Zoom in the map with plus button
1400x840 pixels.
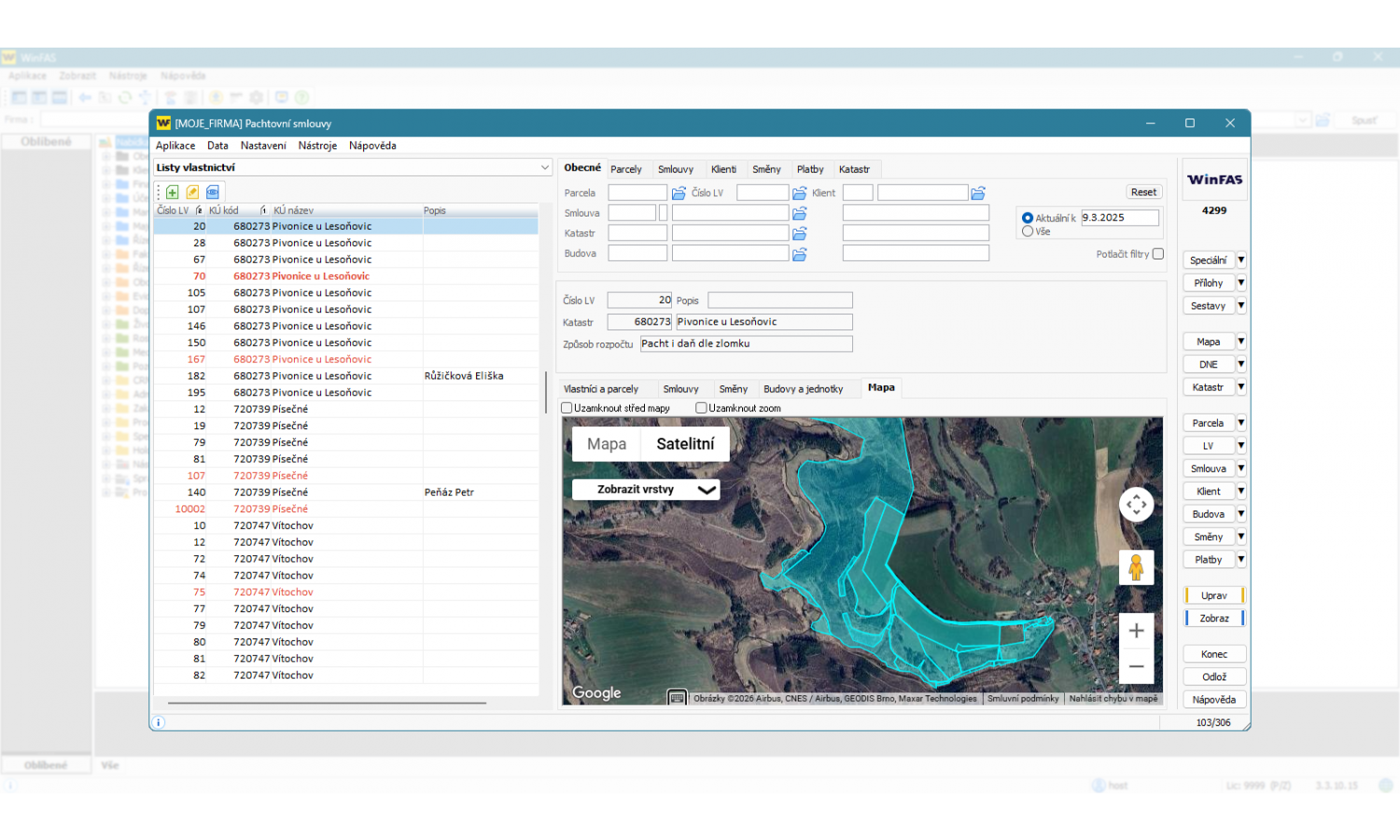1136,631
